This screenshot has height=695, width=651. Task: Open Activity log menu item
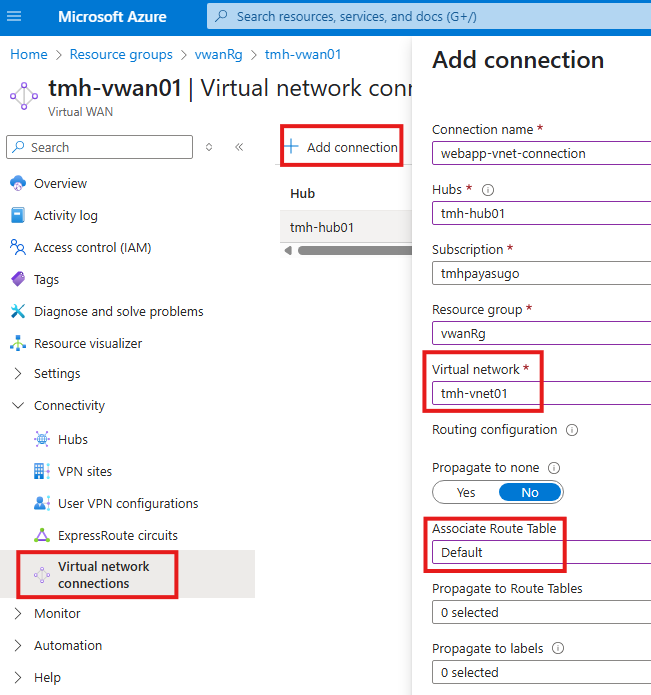coord(66,215)
